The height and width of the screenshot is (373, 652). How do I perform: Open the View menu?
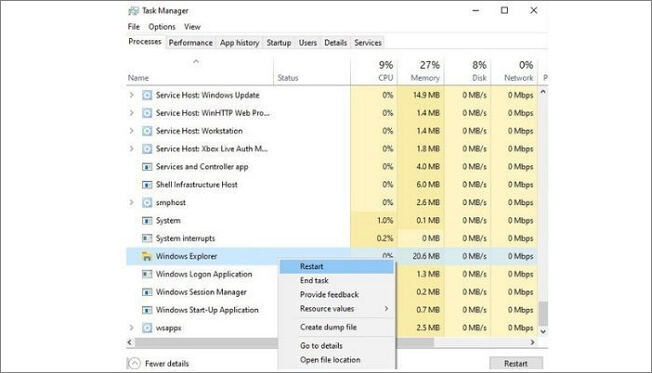pyautogui.click(x=192, y=27)
